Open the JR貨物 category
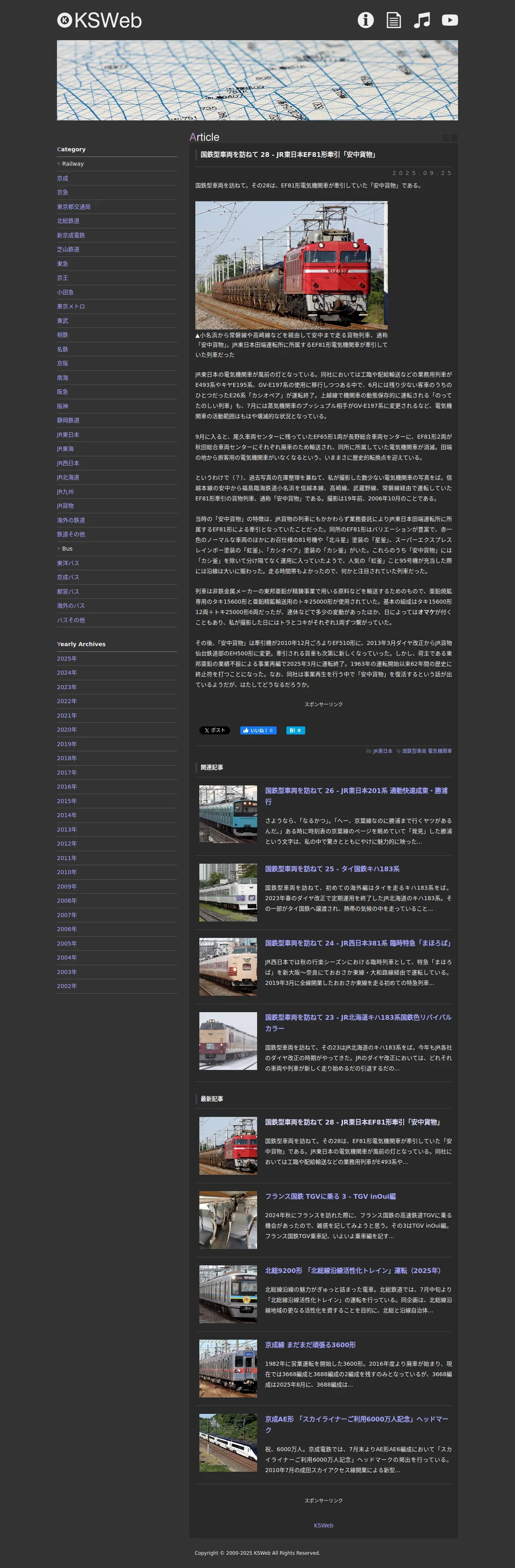This screenshot has width=515, height=1568. [66, 506]
